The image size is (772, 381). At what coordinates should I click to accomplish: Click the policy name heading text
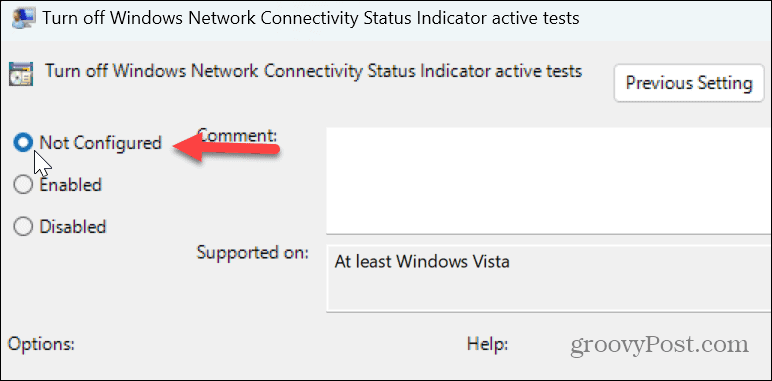tap(314, 71)
